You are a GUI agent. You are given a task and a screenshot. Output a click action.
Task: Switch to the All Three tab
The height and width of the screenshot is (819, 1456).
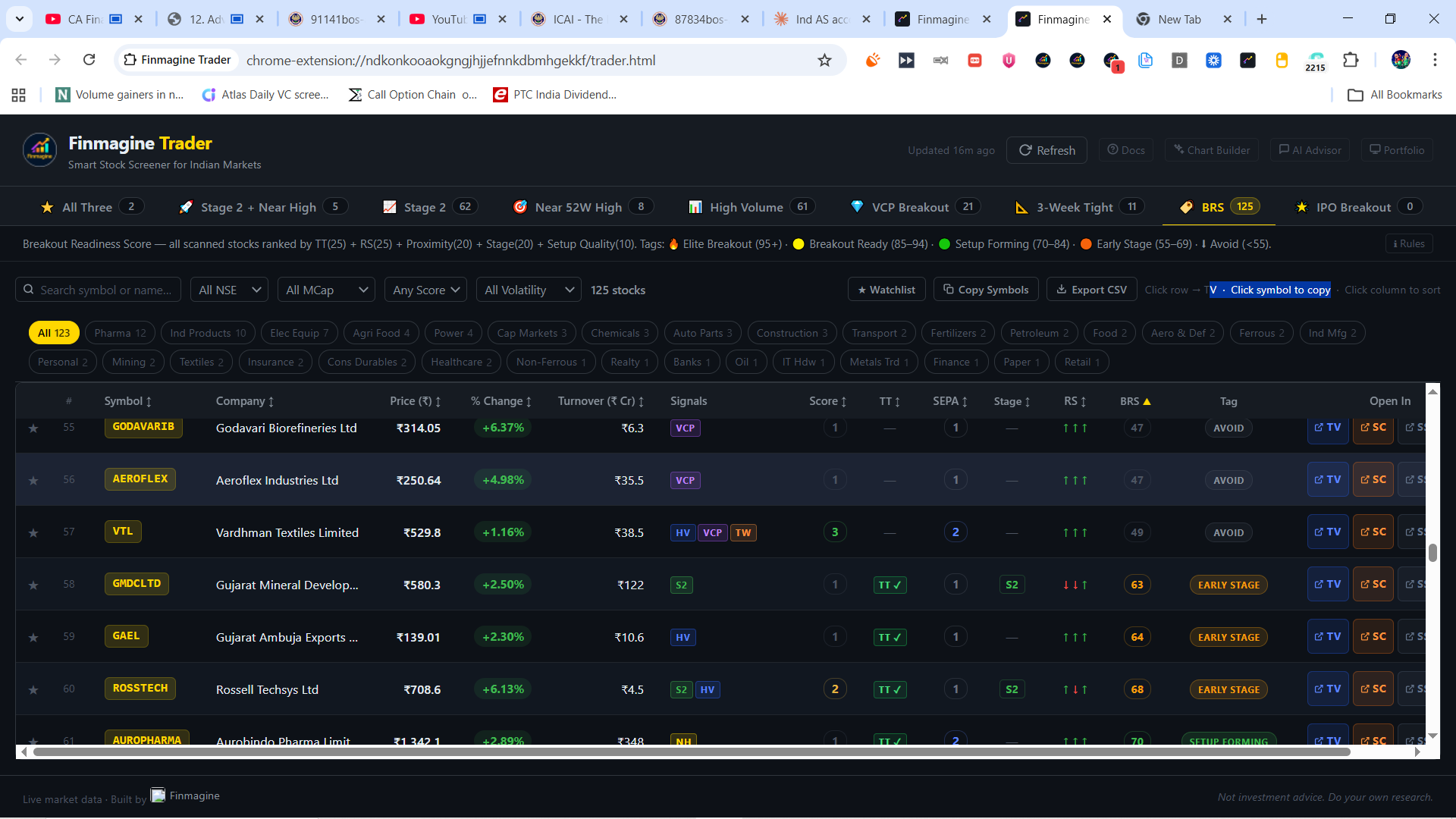pos(92,207)
